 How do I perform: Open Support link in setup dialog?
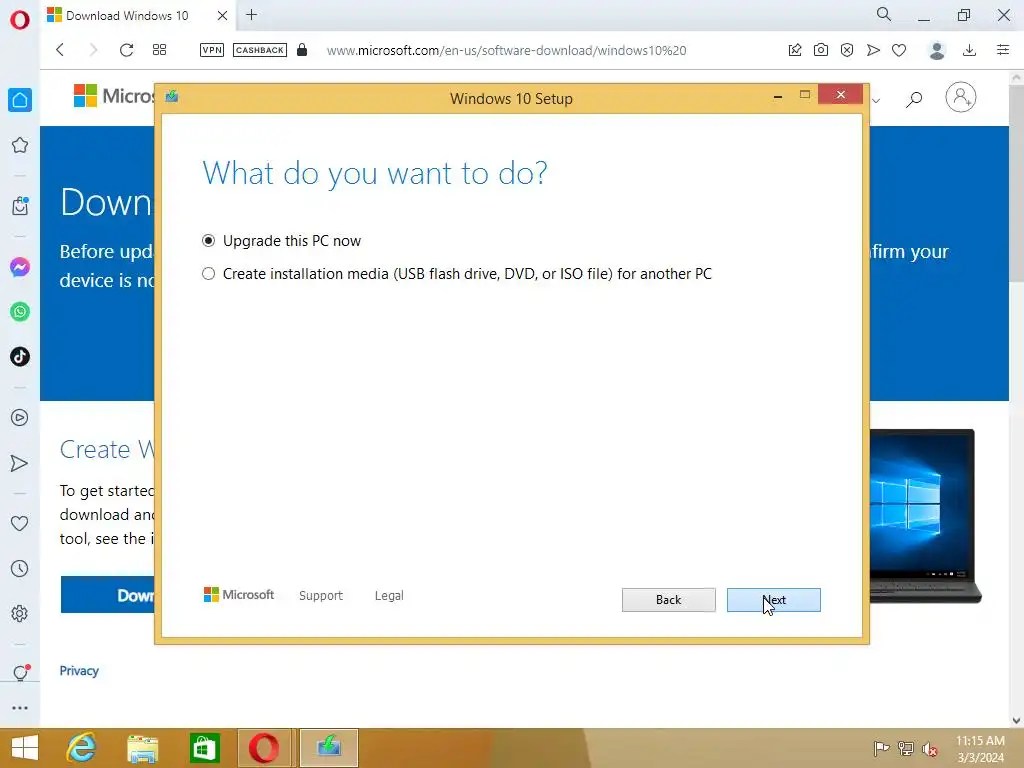click(x=321, y=596)
